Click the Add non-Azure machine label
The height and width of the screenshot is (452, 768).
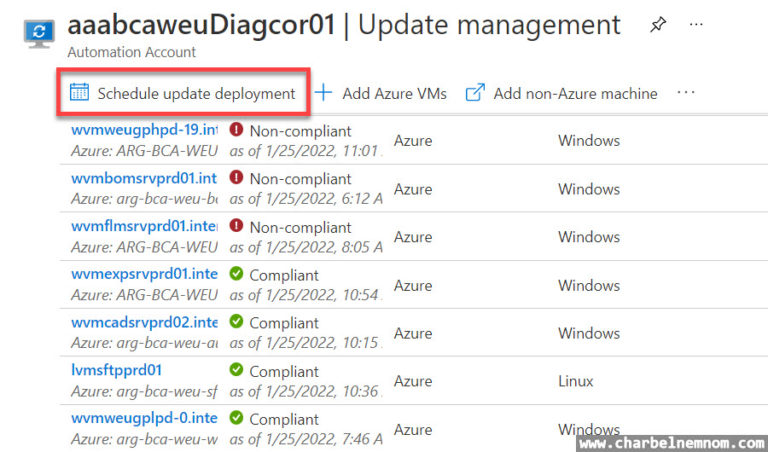[x=575, y=94]
